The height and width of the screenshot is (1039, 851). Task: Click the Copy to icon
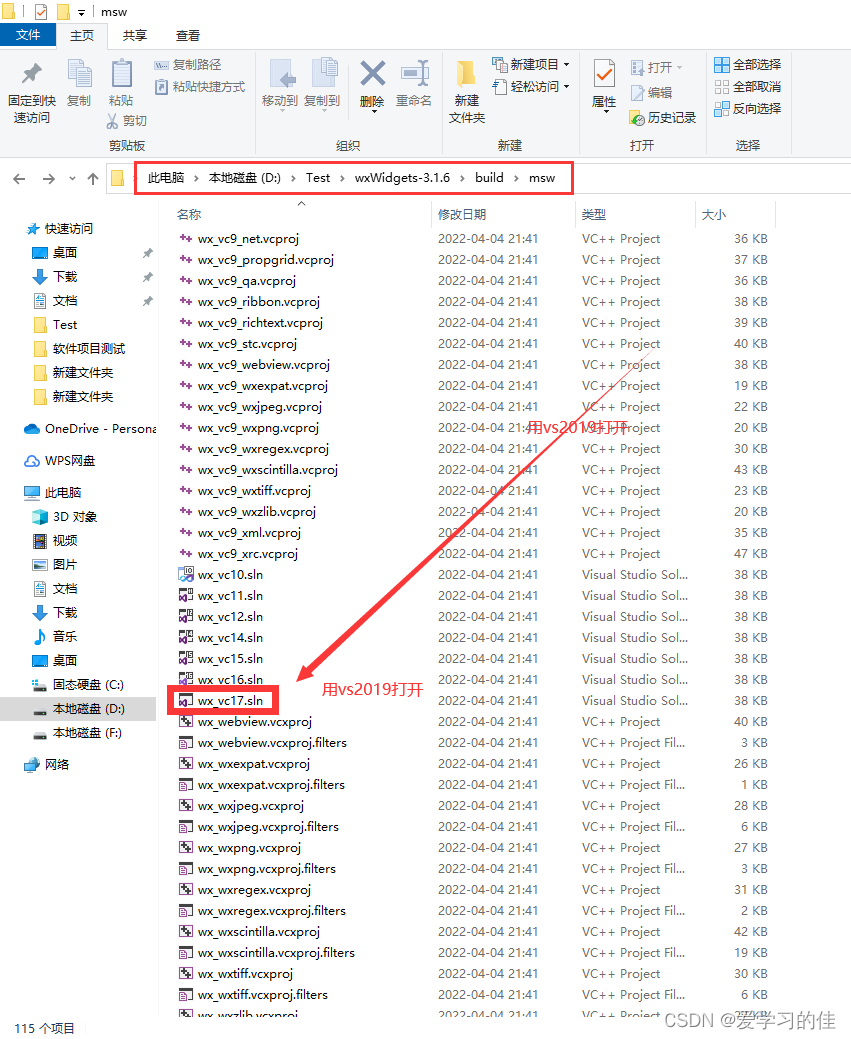[x=325, y=73]
